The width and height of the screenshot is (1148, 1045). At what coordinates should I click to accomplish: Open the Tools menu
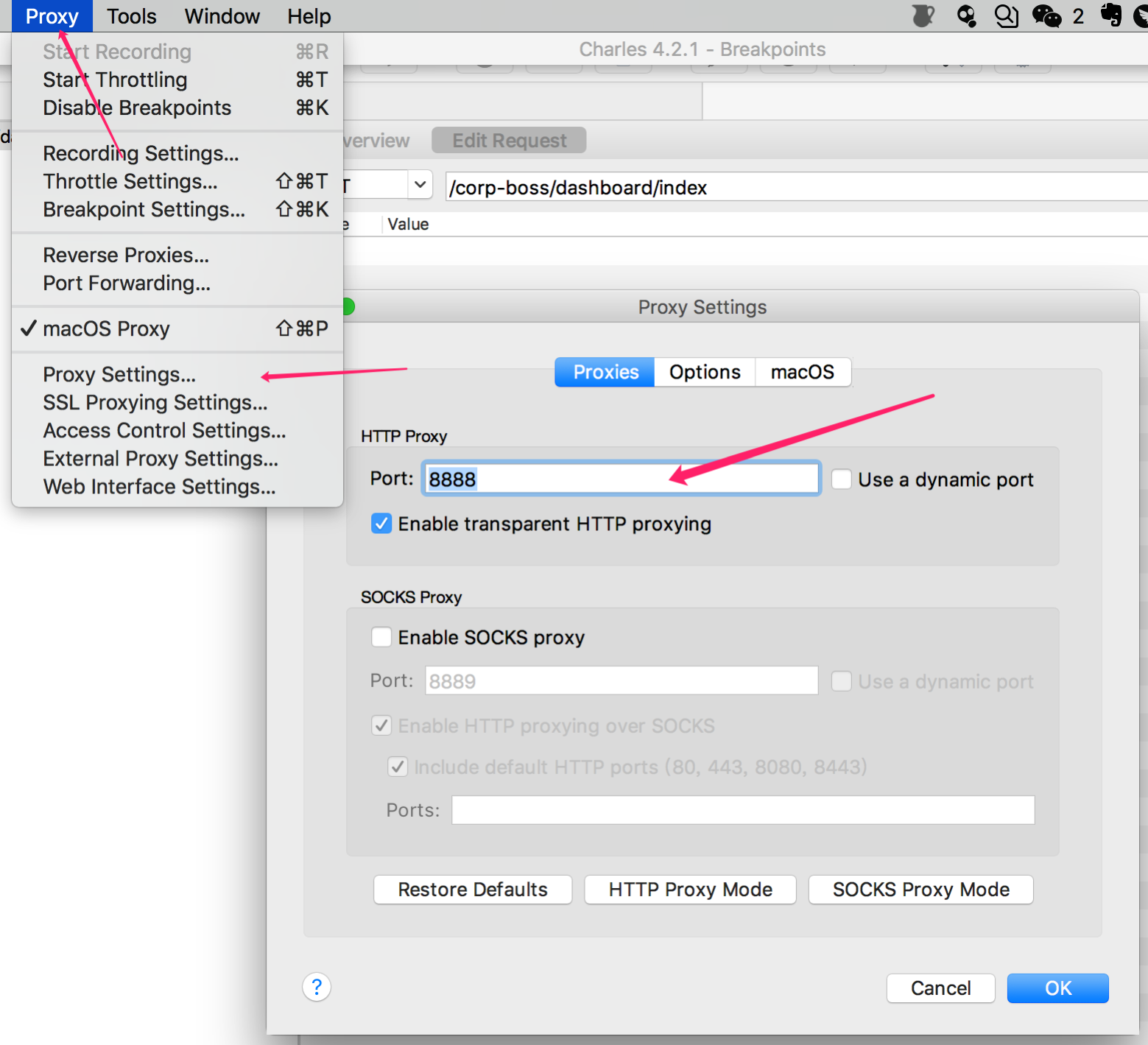(x=132, y=16)
